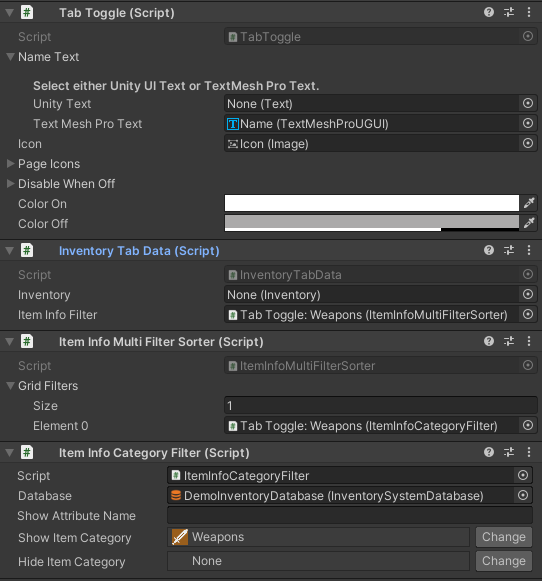The width and height of the screenshot is (542, 581).
Task: Open the Color On white swatch
Action: click(372, 203)
